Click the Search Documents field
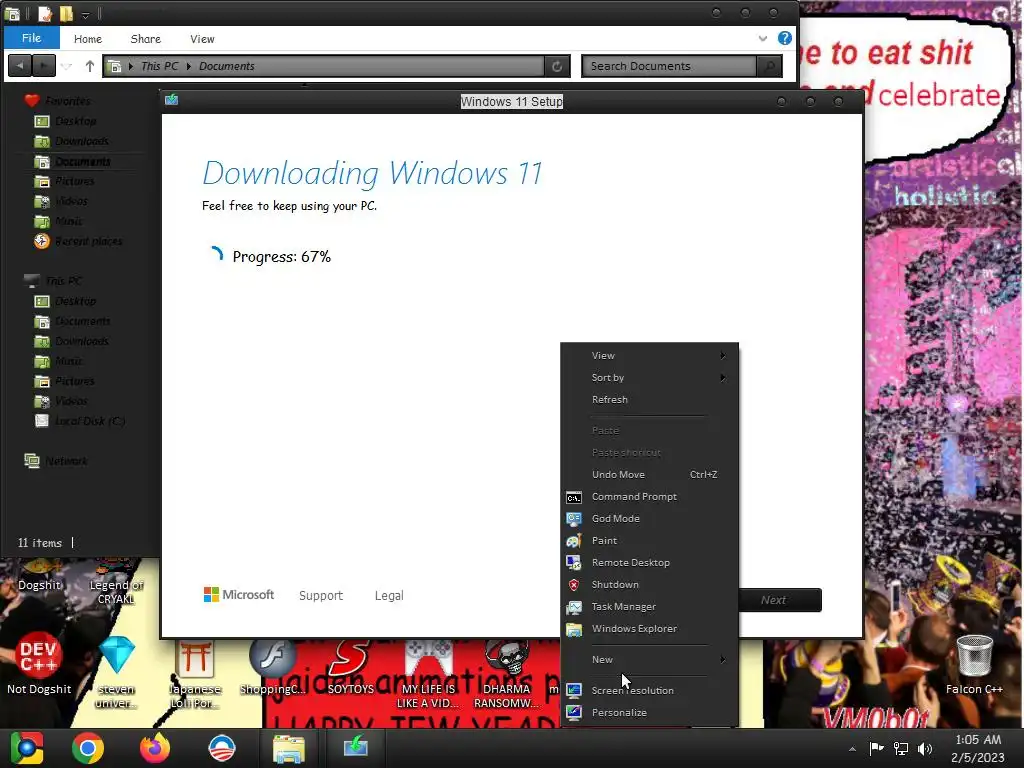 pyautogui.click(x=669, y=66)
